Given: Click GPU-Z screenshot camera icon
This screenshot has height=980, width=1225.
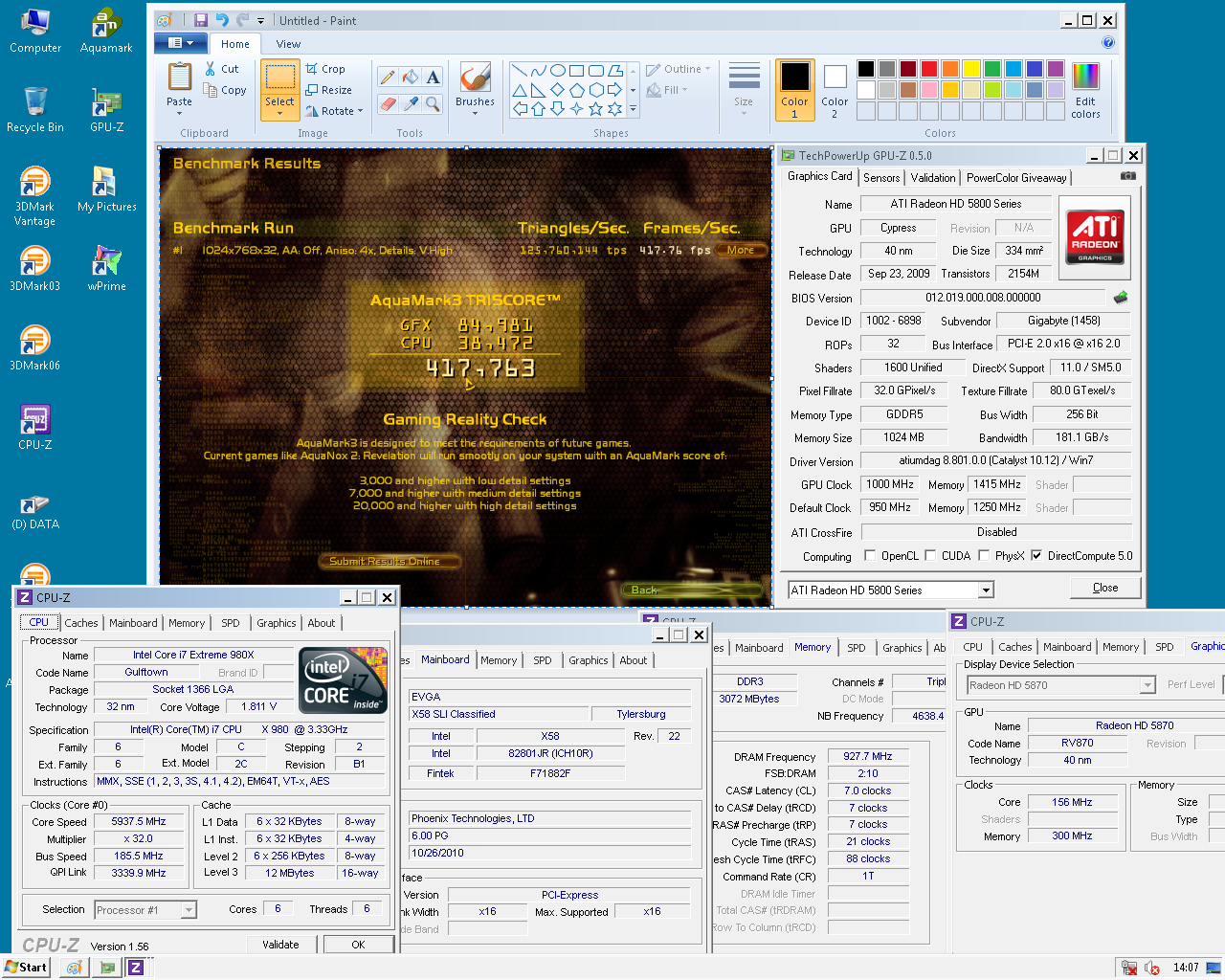Looking at the screenshot, I should (x=1128, y=176).
